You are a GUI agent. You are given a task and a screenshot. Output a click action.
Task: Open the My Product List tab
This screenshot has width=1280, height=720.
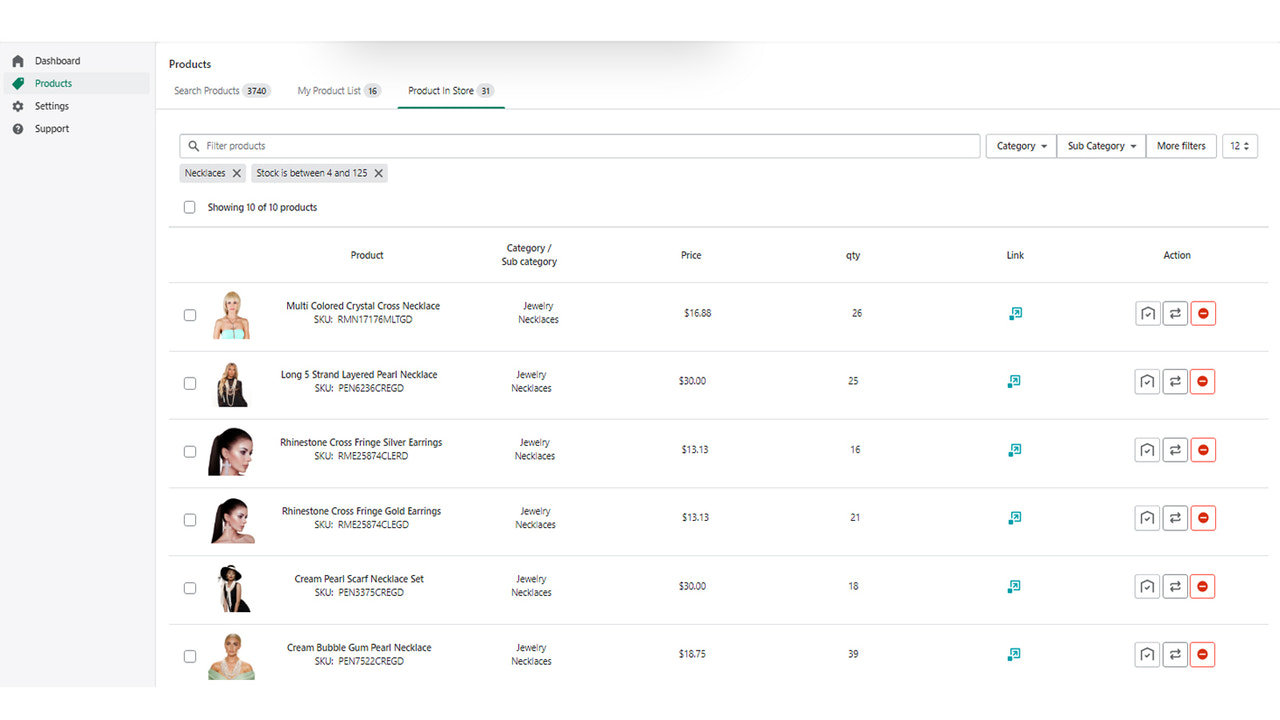338,90
